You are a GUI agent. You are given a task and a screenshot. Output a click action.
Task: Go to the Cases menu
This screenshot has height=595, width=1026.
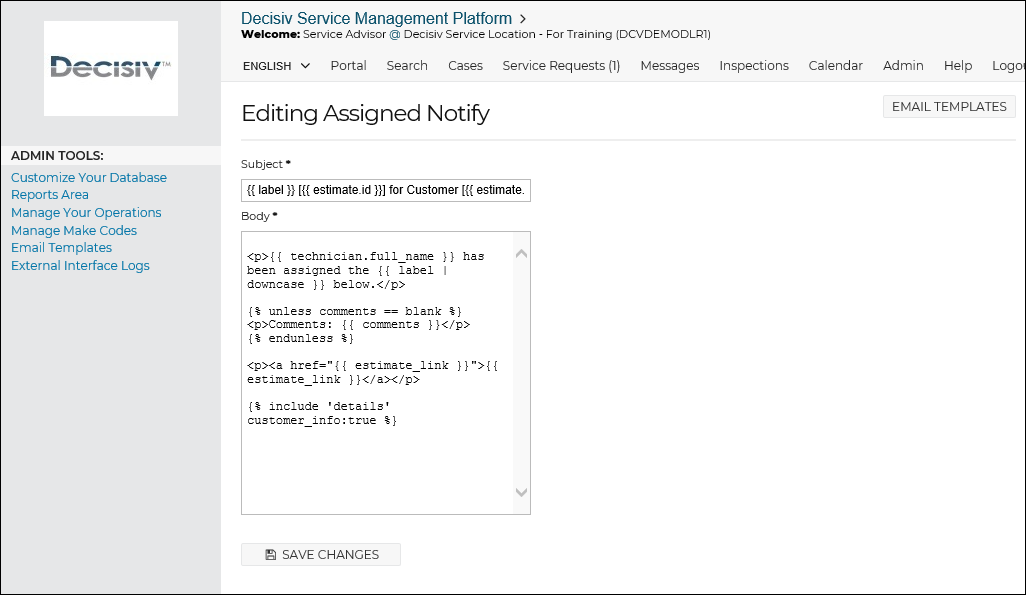click(x=465, y=65)
